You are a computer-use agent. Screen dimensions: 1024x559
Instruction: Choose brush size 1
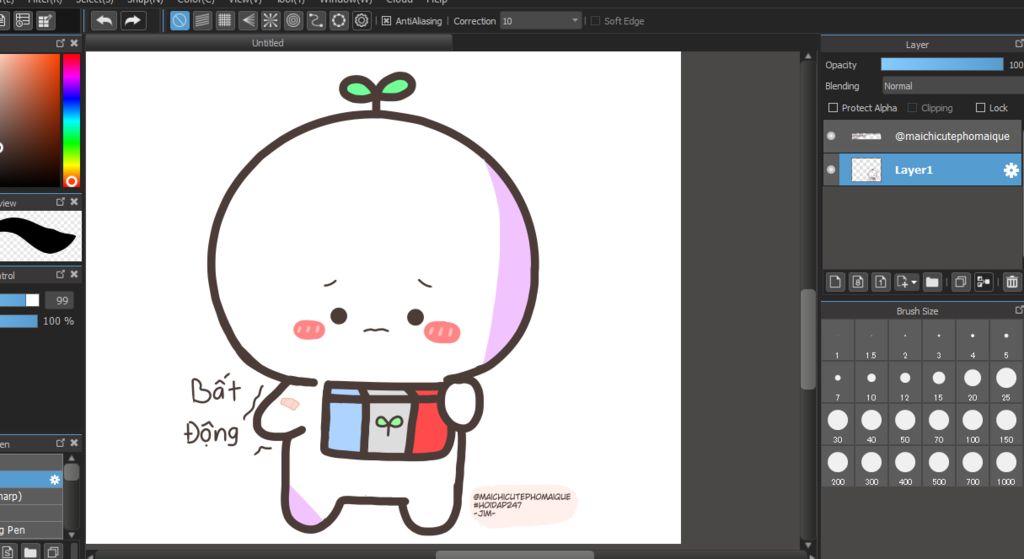[x=837, y=341]
